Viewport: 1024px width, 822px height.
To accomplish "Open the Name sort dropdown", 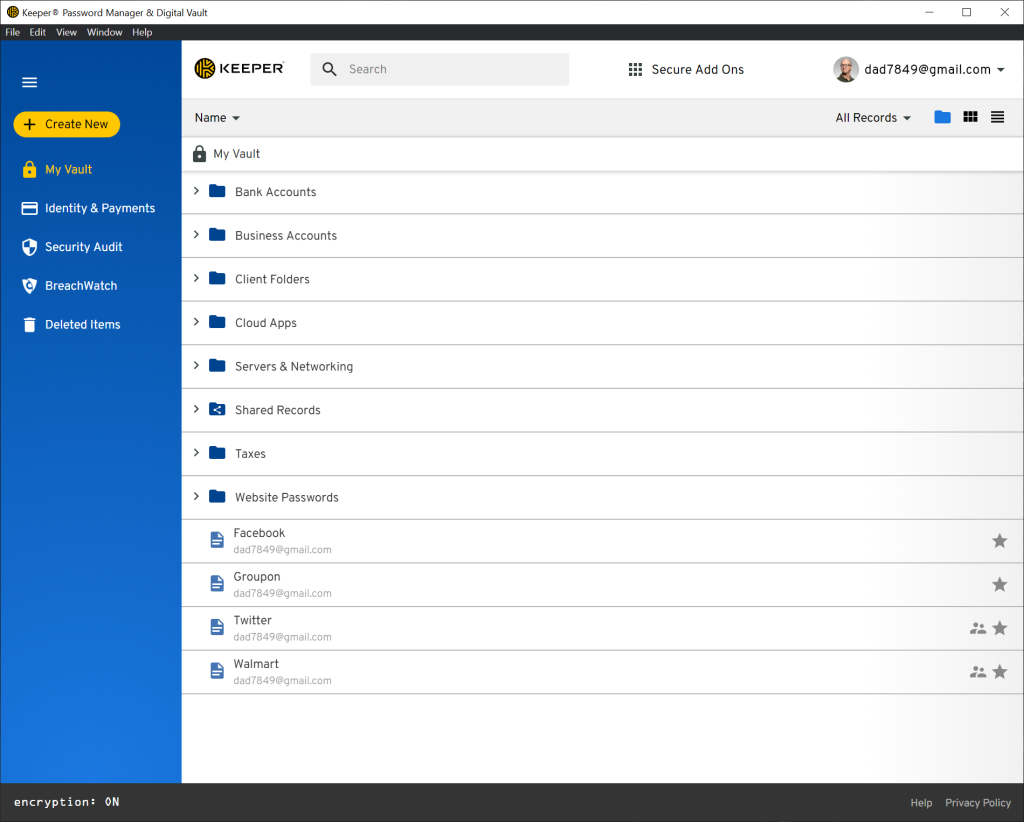I will coord(217,118).
